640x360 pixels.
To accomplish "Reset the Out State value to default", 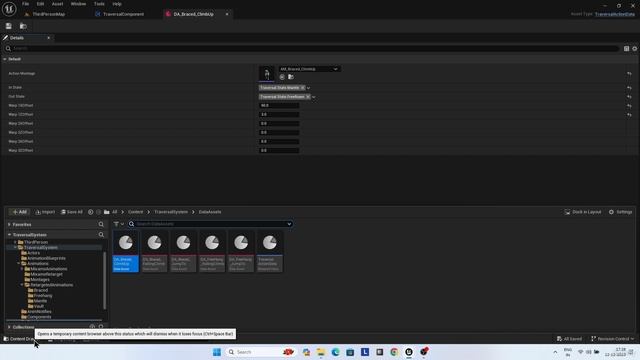I will (x=629, y=97).
